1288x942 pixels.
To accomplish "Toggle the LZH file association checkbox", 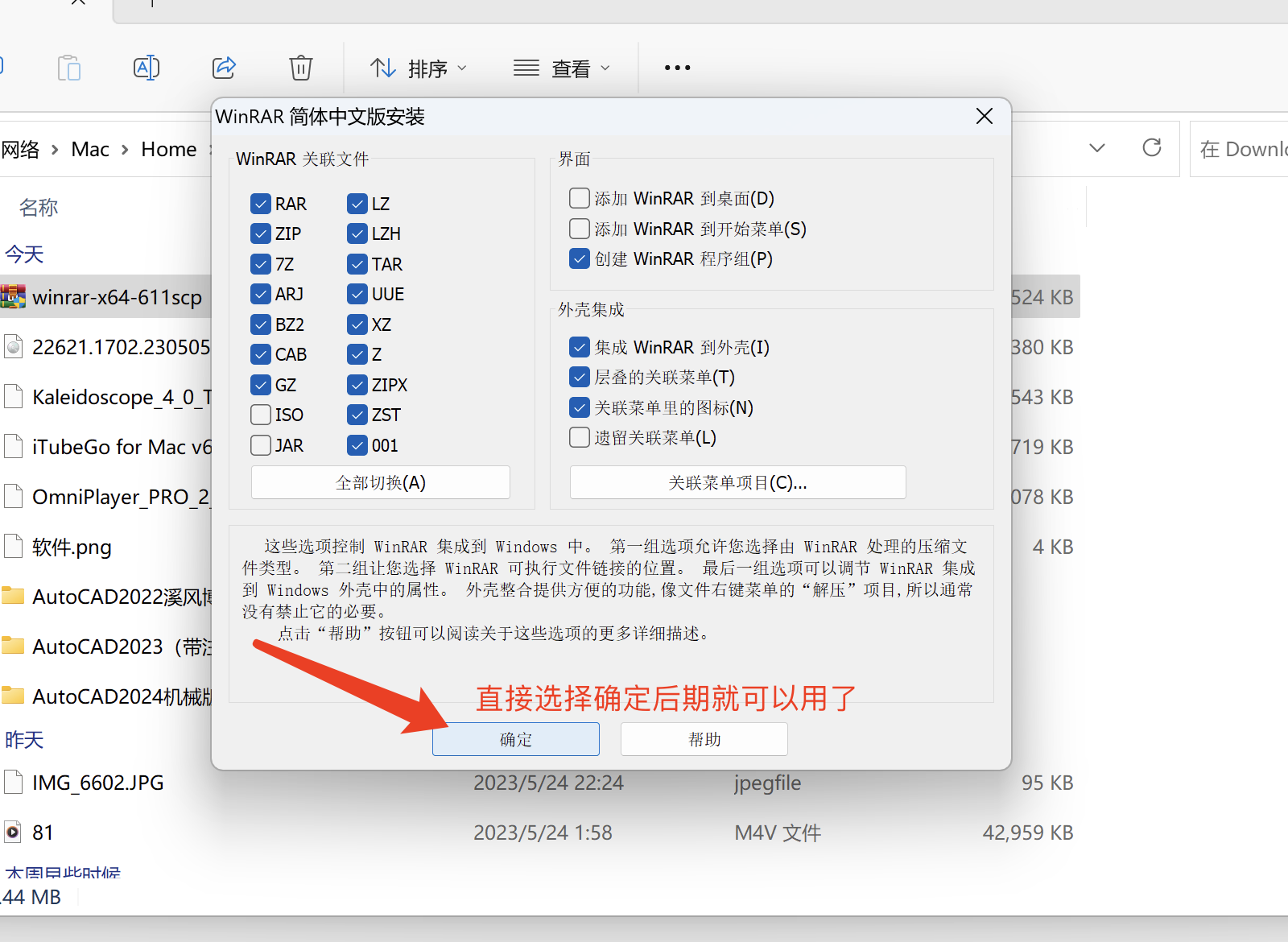I will [x=357, y=233].
